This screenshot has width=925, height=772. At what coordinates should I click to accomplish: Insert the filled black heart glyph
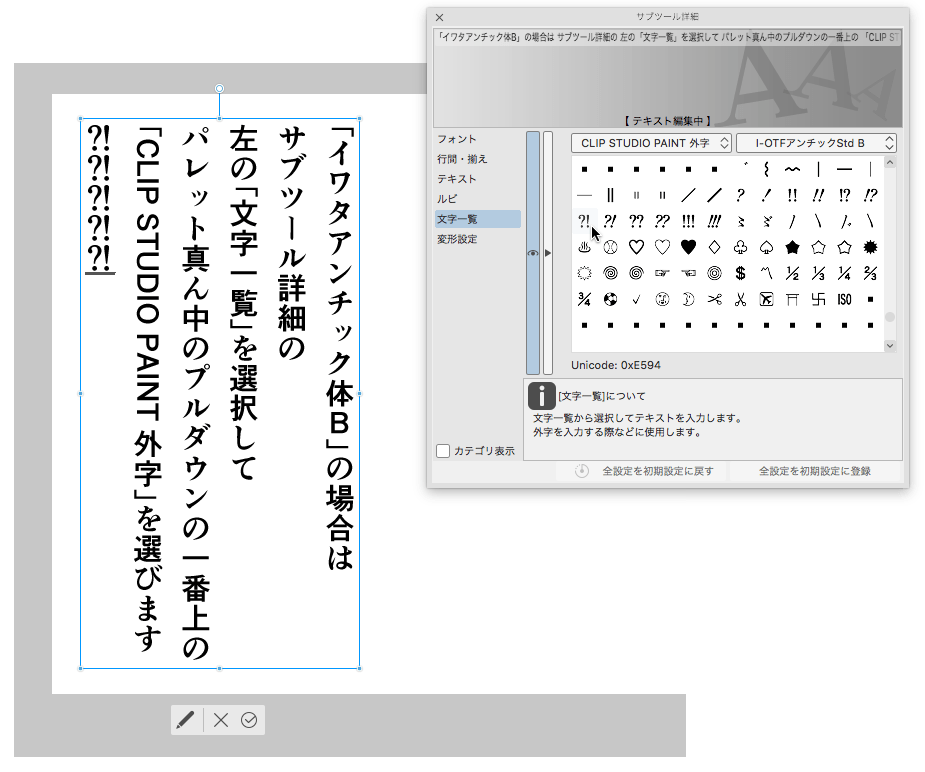(688, 247)
